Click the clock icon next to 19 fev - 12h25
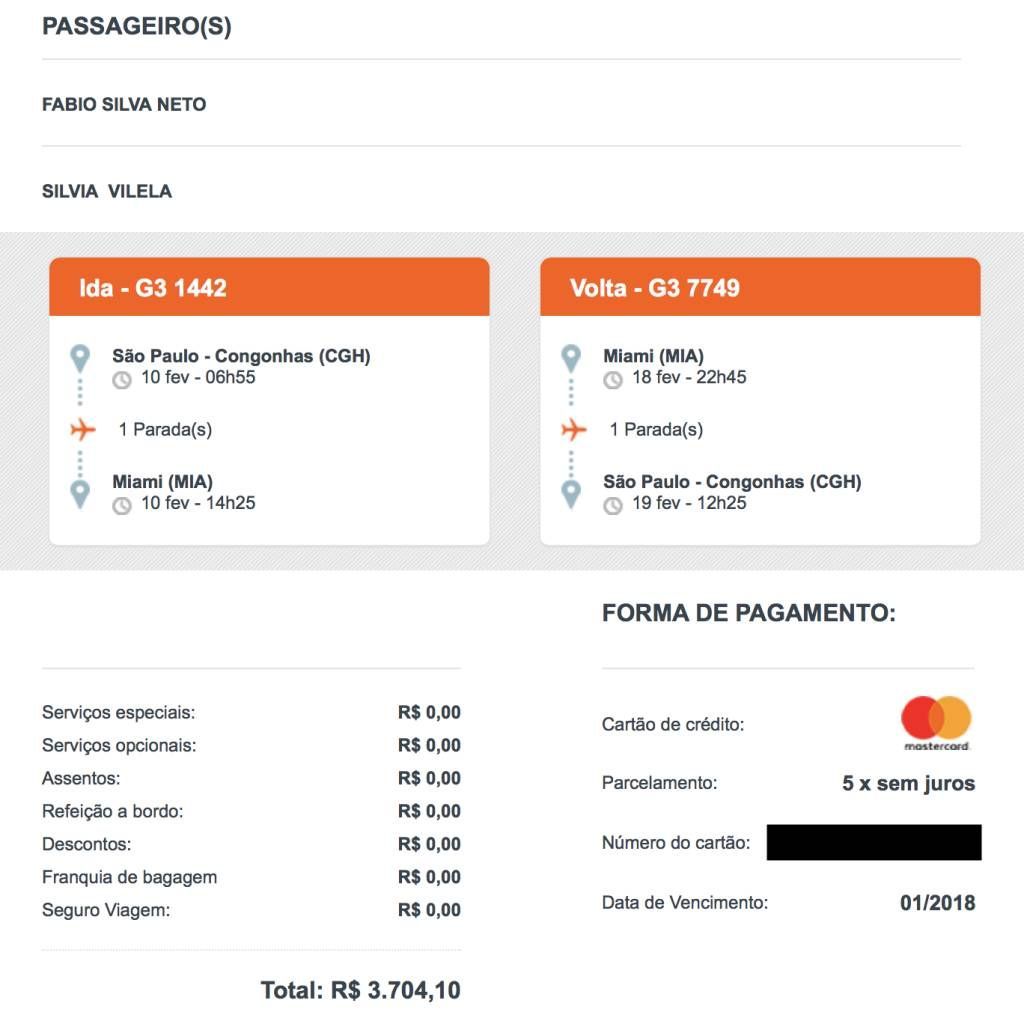Screen dimensions: 1024x1024 point(613,505)
